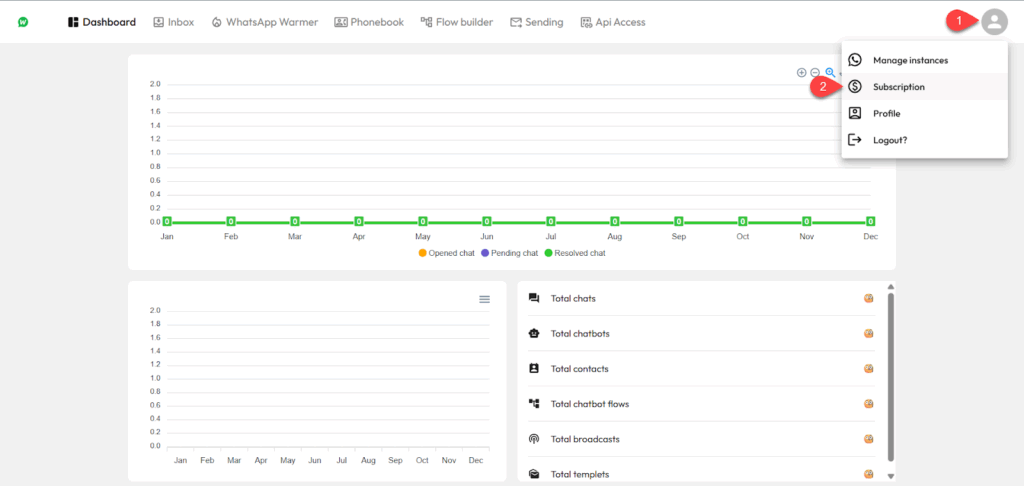Viewport: 1024px width, 486px height.
Task: Click the Total broadcasts antenna icon
Action: [x=534, y=439]
